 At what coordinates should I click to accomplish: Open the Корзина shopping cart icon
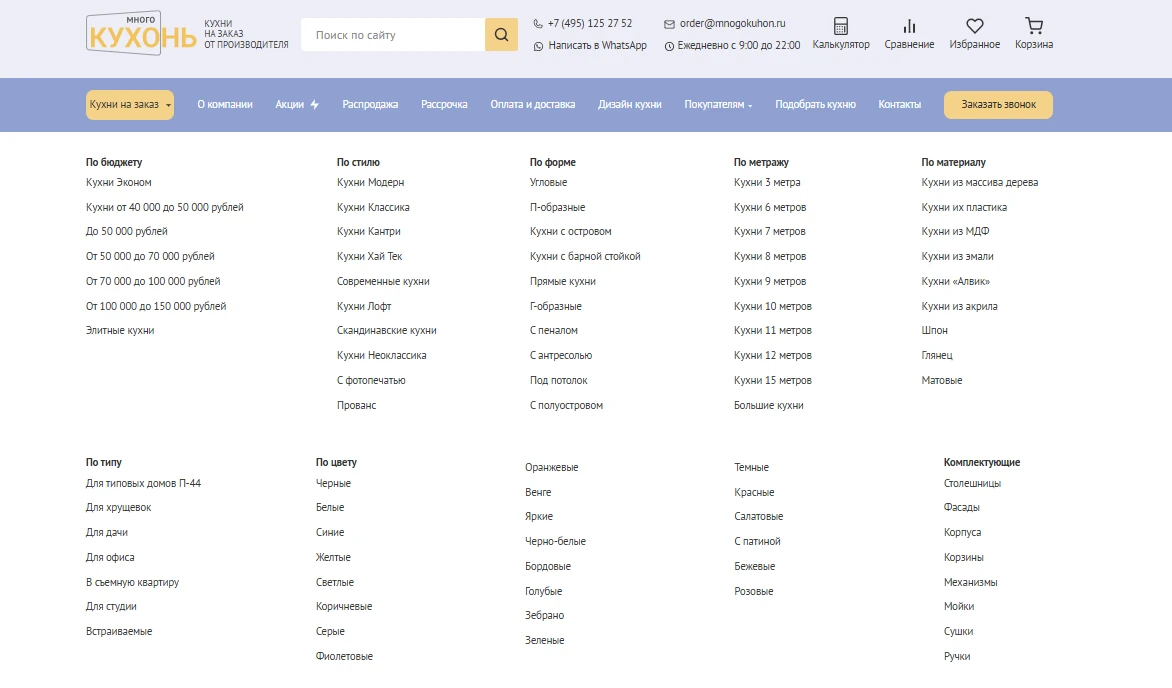[x=1034, y=27]
